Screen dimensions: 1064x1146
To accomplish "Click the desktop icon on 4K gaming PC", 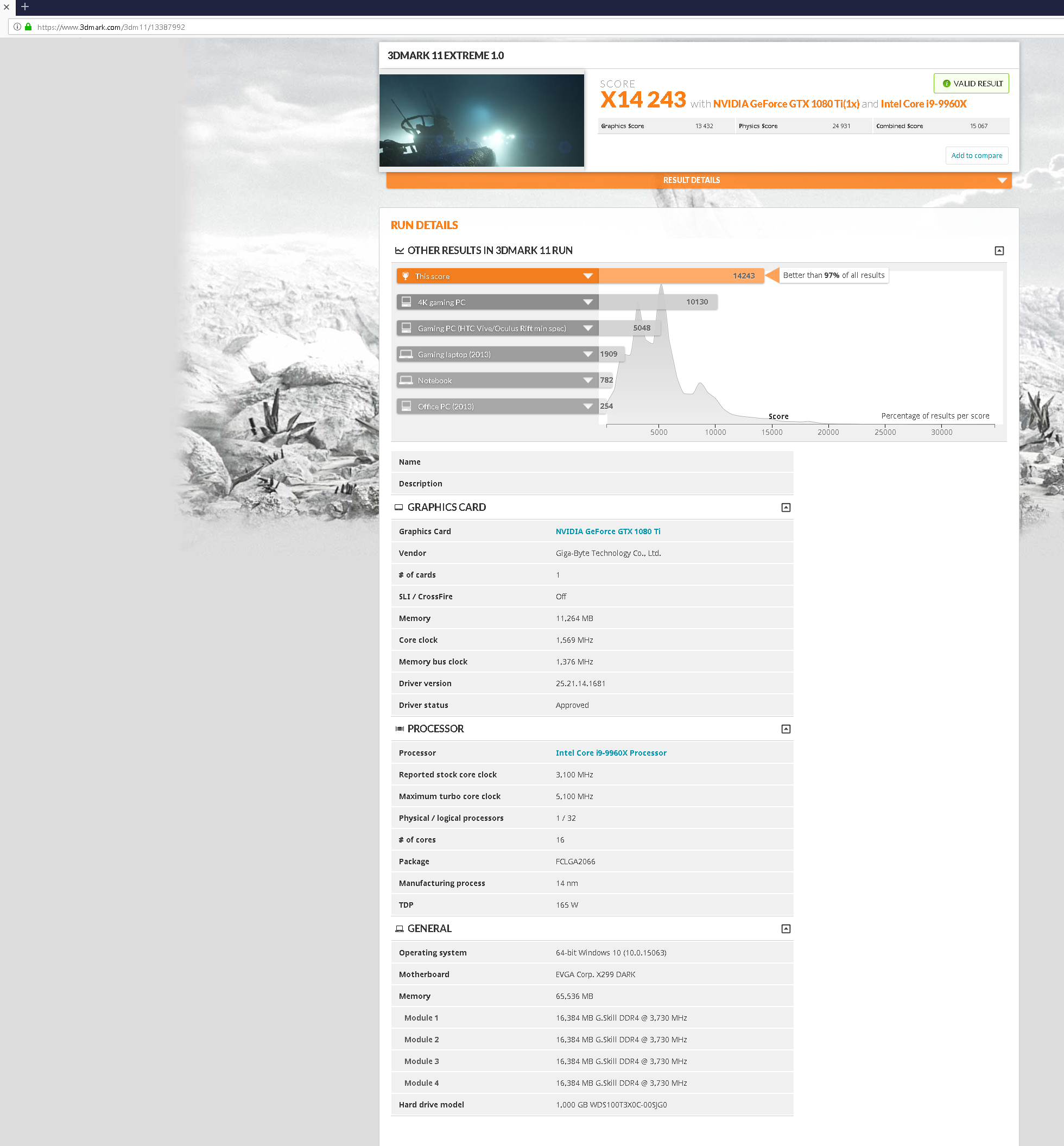I will (x=406, y=302).
